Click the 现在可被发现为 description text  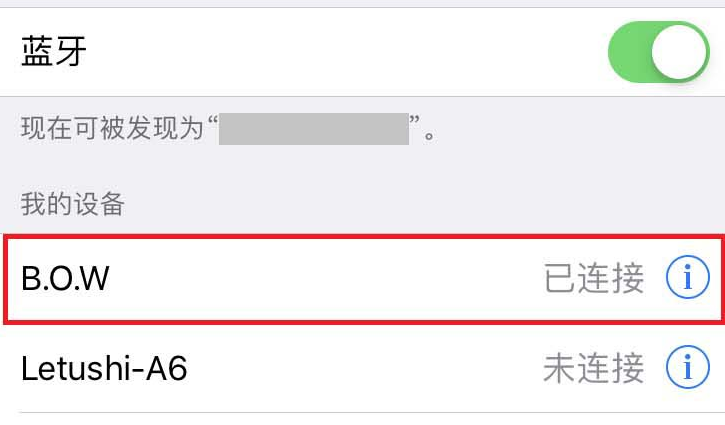(x=112, y=128)
